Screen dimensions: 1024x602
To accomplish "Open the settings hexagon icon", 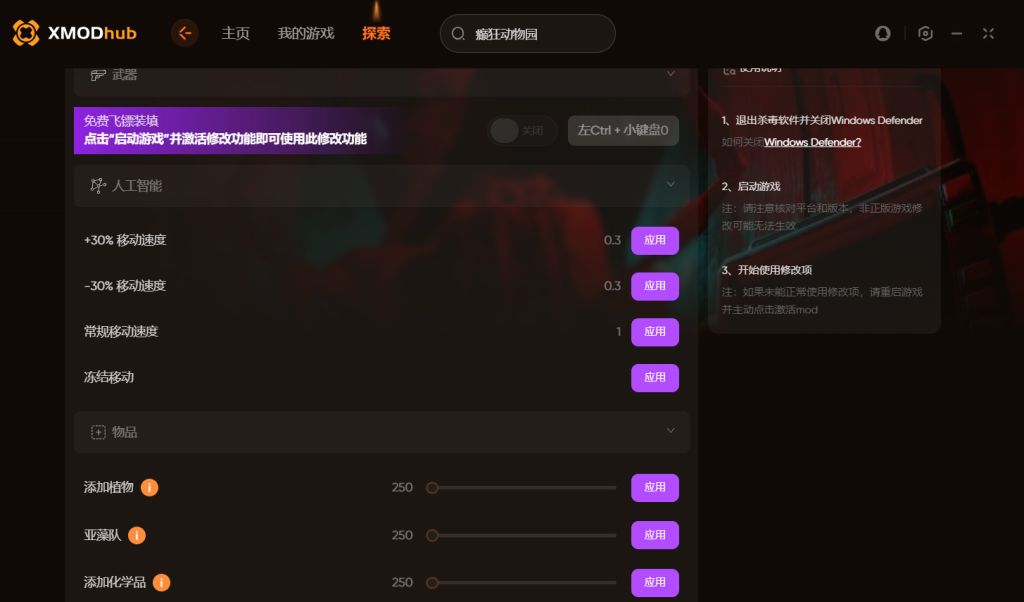I will (925, 33).
